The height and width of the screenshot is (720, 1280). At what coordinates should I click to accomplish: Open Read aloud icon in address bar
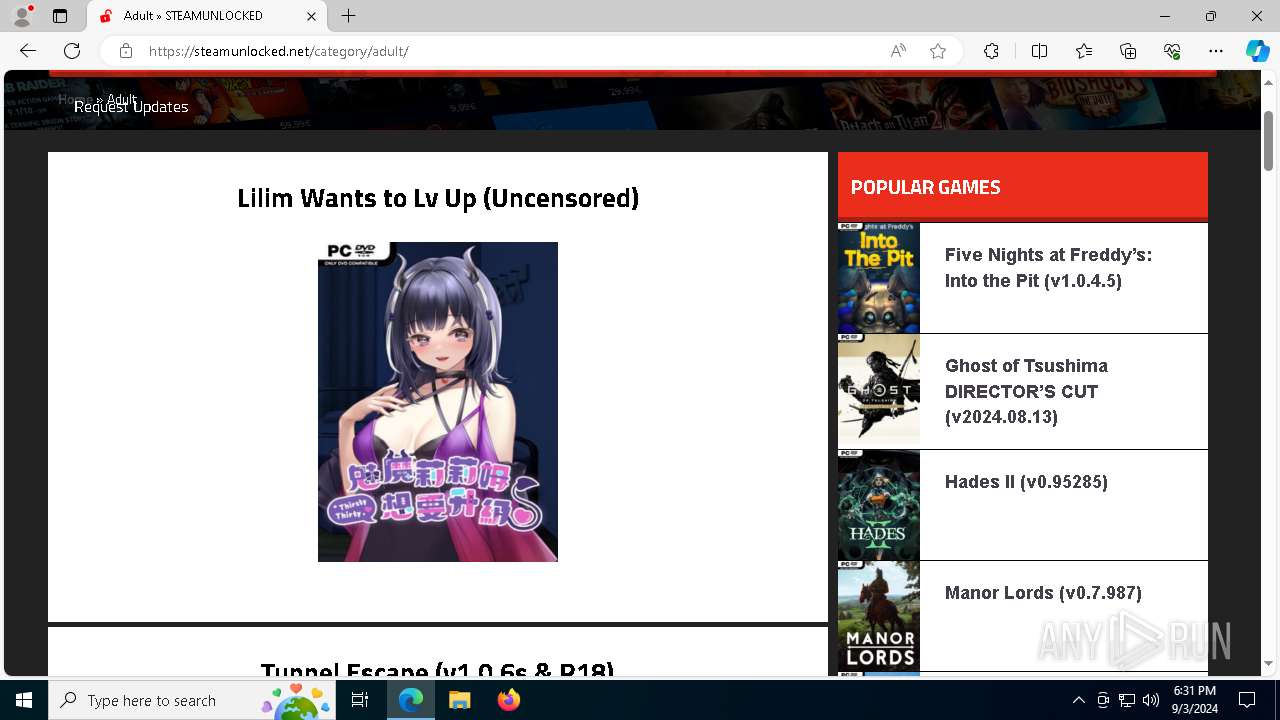coord(898,51)
